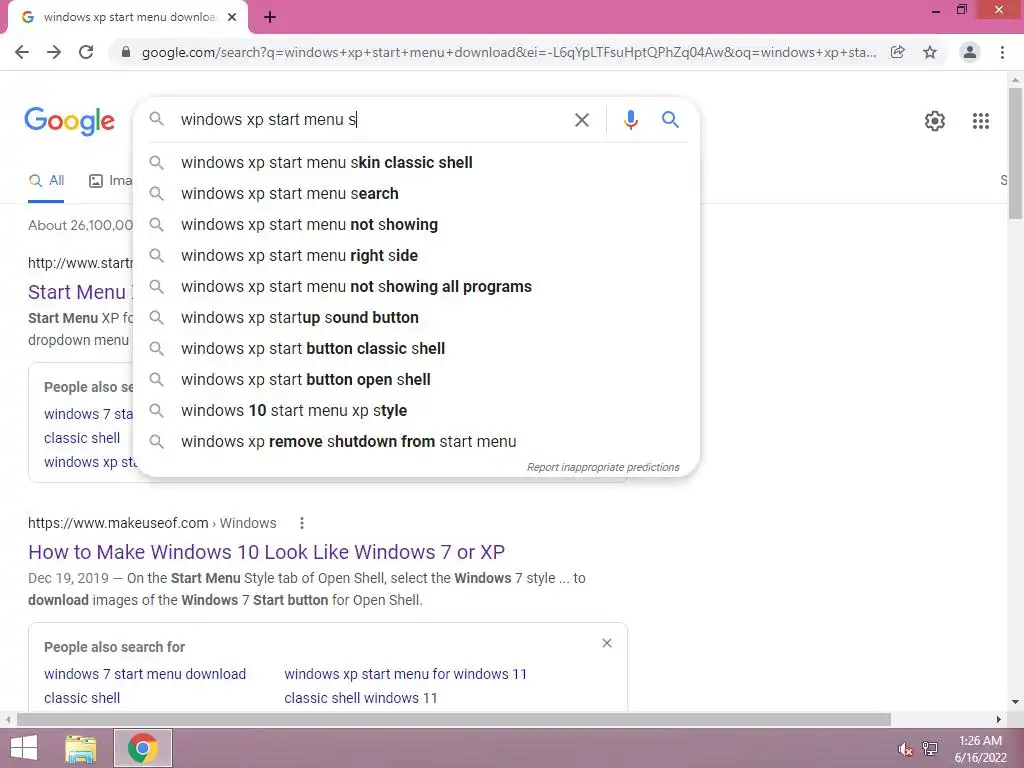
Task: Choose suggestion 'start button classic shell'
Action: click(x=417, y=349)
